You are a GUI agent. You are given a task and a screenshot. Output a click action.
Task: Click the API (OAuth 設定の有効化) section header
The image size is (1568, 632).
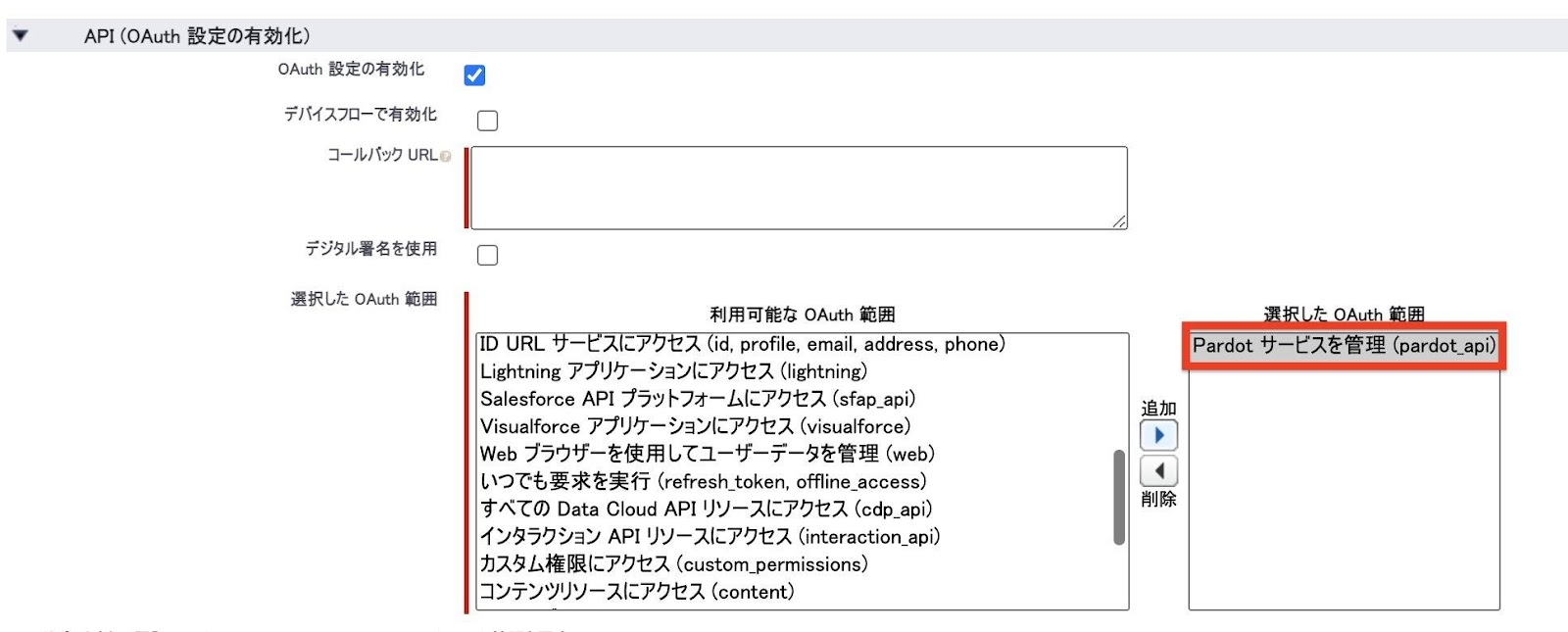point(787,35)
